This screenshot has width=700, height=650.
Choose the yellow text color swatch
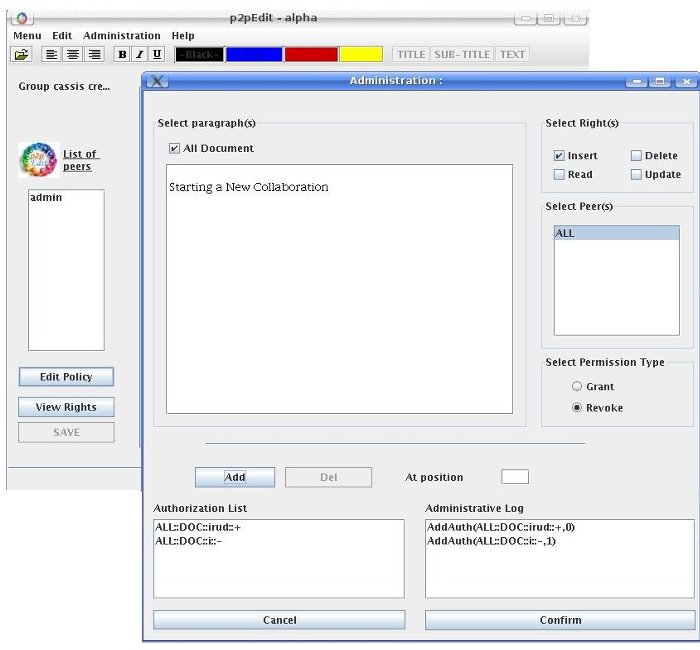tap(361, 54)
